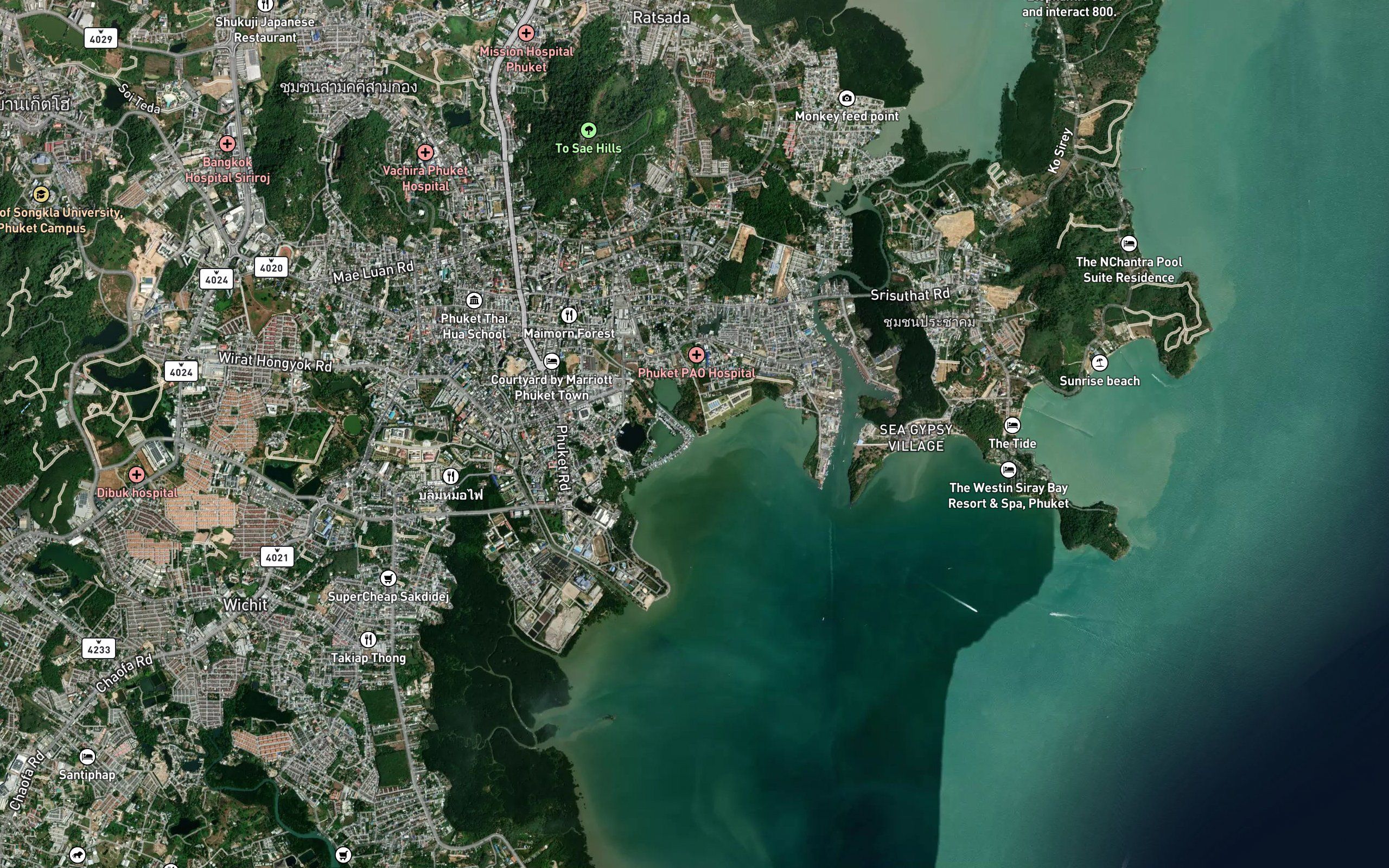Click the Shukuji Japanese Restaurant icon
The height and width of the screenshot is (868, 1389).
coord(265,5)
